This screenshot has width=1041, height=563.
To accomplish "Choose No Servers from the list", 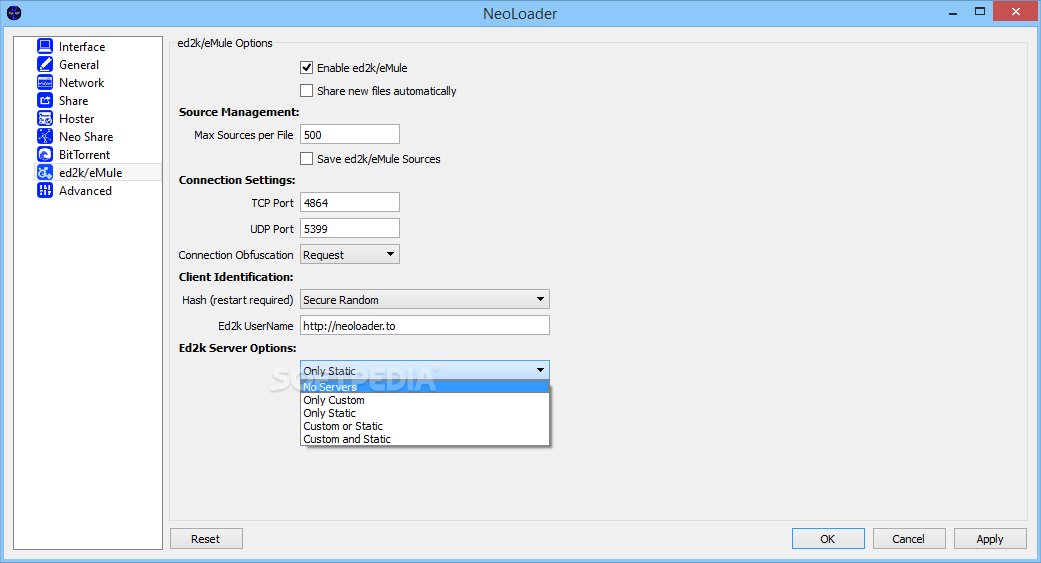I will tap(425, 386).
